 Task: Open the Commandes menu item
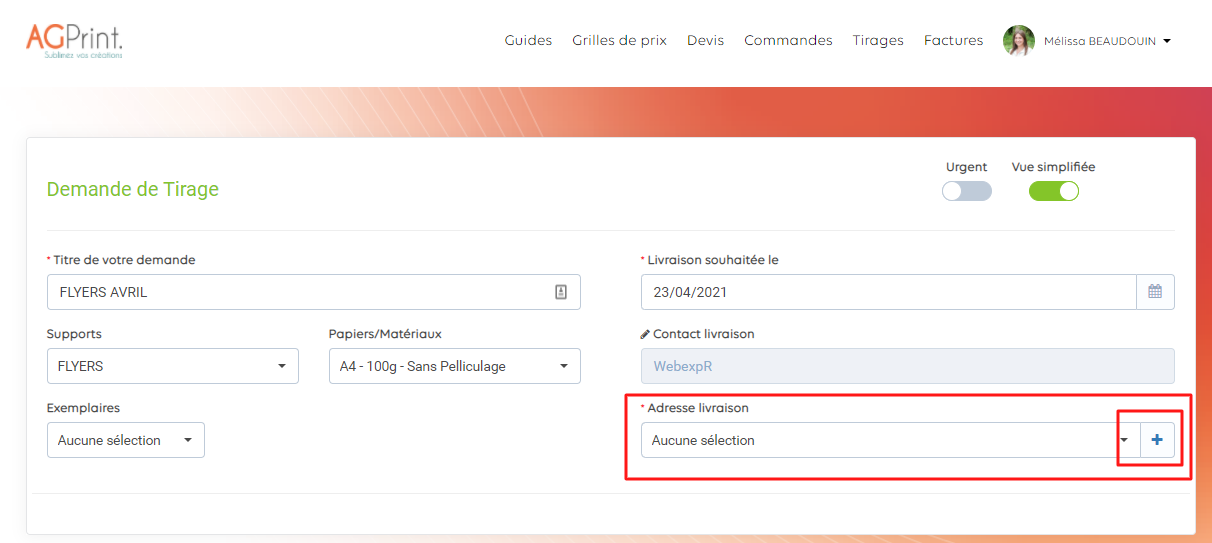(x=788, y=41)
